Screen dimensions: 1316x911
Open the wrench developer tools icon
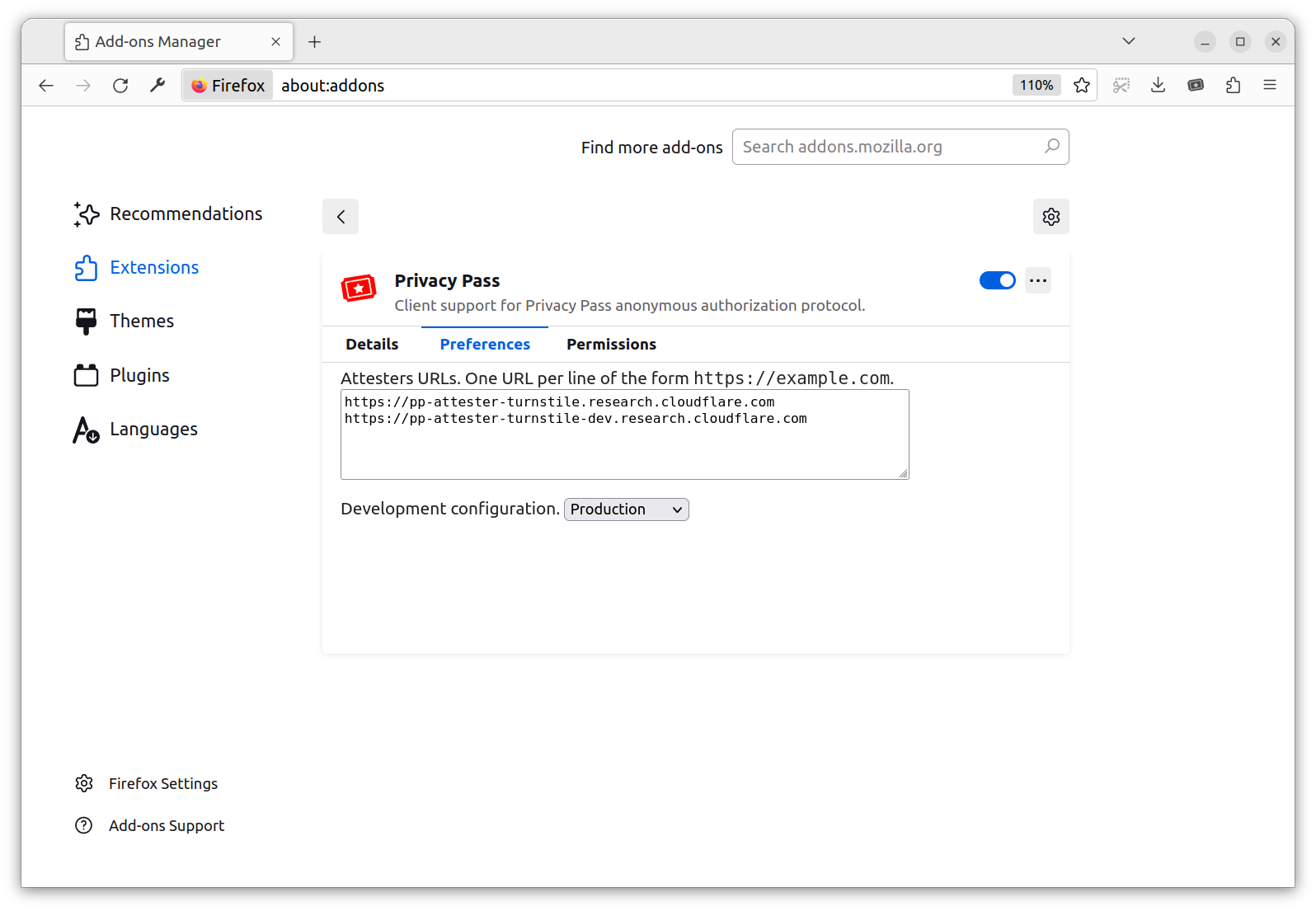point(157,85)
